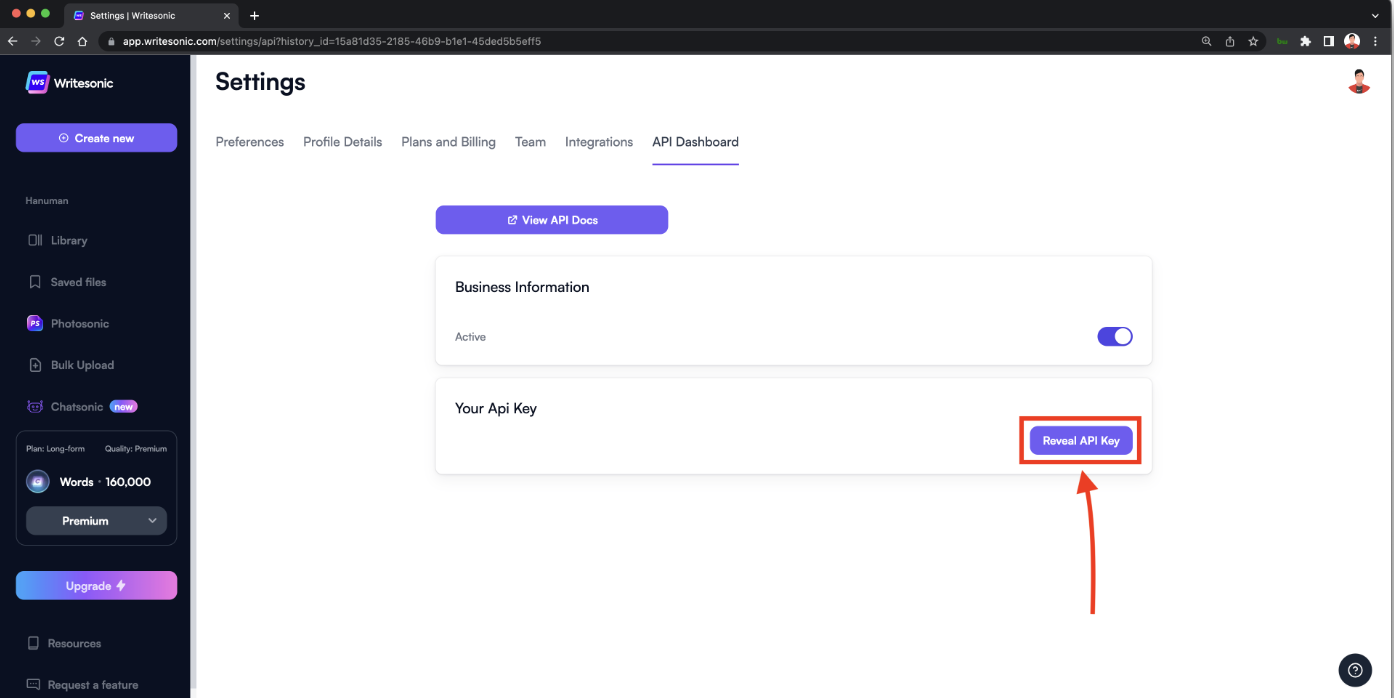Expand the Premium quality dropdown
Screen dimensions: 1394x698
click(96, 521)
